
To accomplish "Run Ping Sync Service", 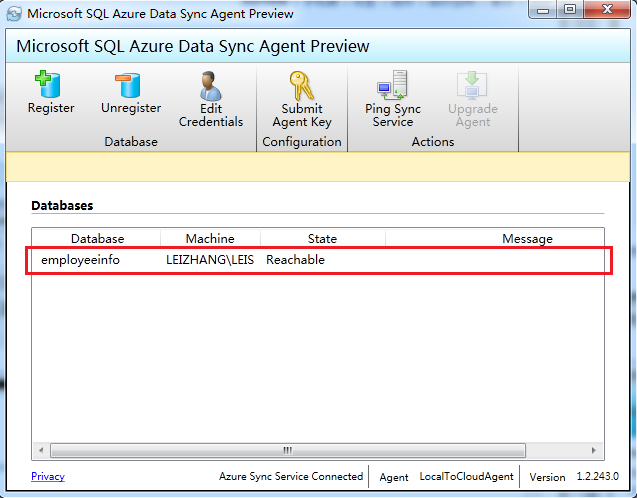I will pos(392,99).
